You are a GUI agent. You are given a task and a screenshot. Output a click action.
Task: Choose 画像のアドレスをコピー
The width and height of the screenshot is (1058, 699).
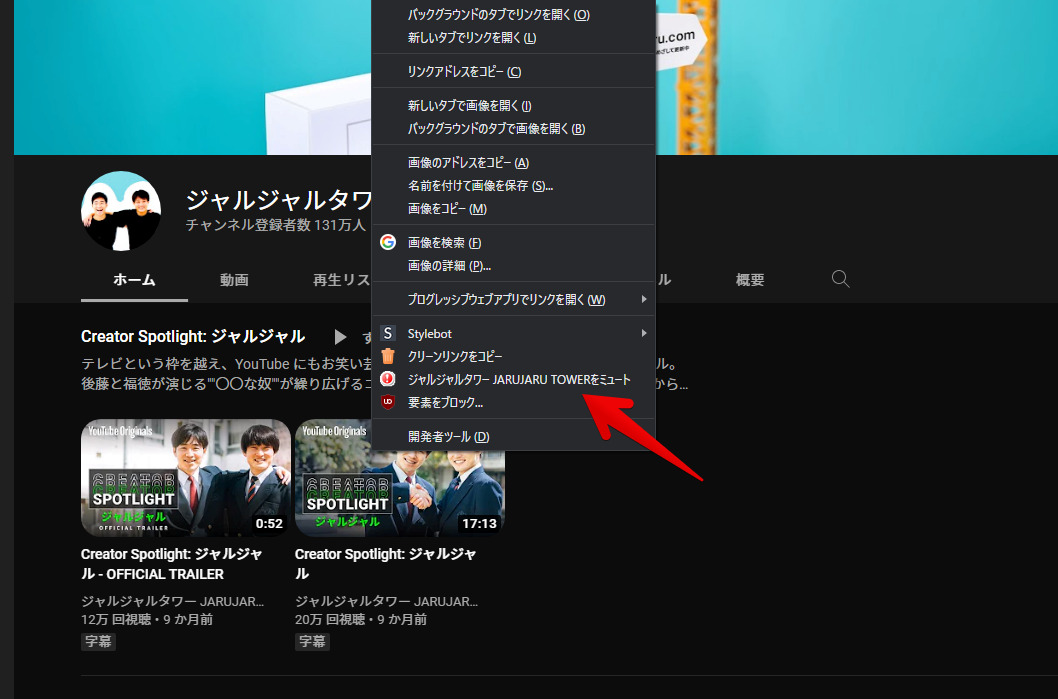(x=513, y=163)
